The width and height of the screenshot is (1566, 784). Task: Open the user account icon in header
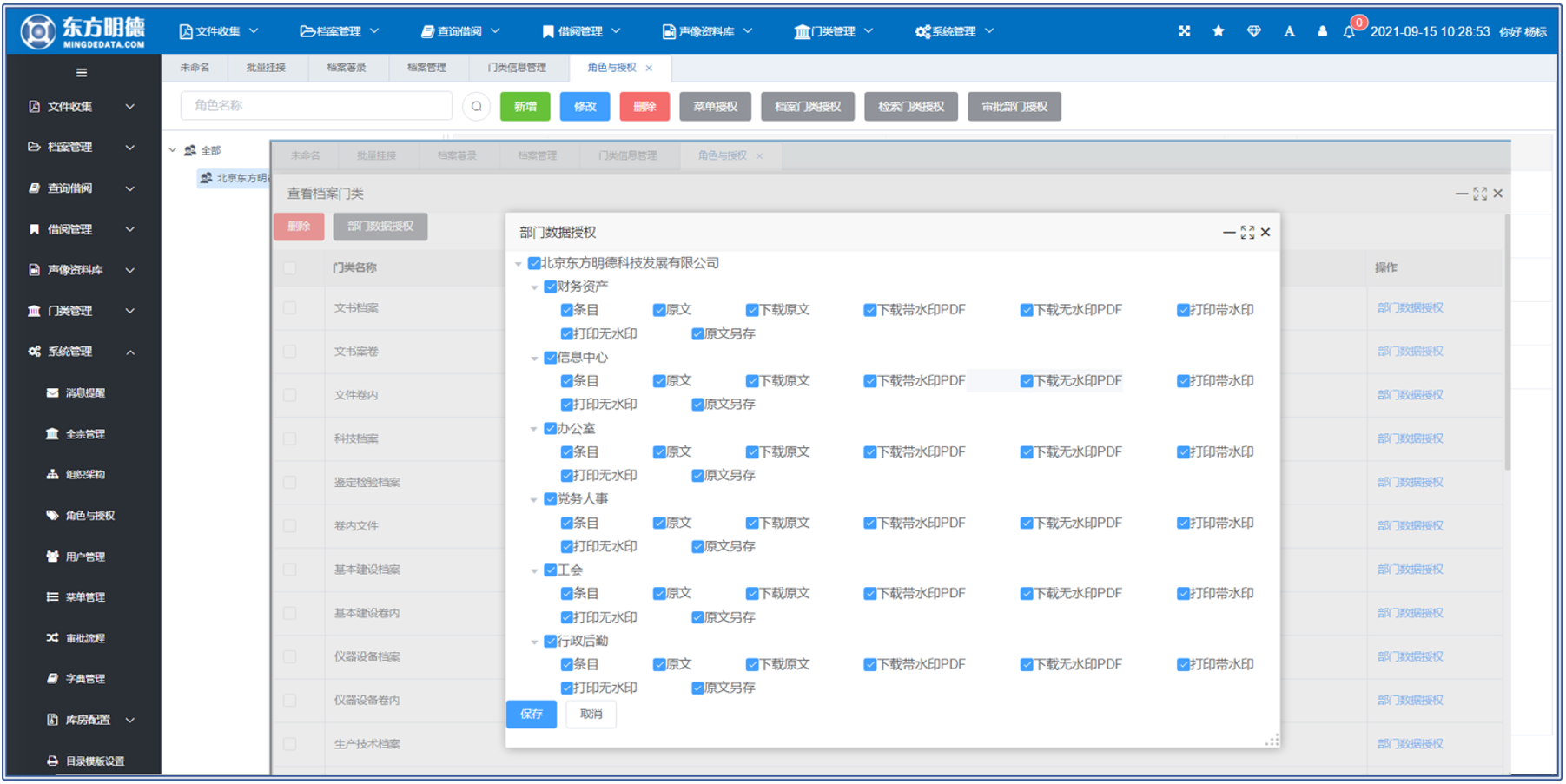pos(1322,31)
